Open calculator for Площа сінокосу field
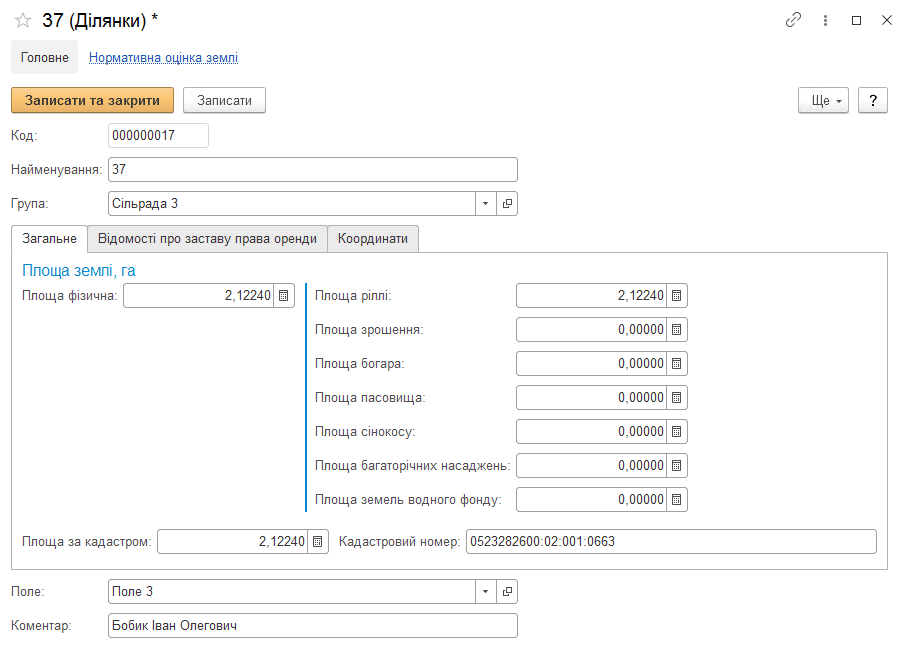Image resolution: width=907 pixels, height=649 pixels. click(676, 432)
